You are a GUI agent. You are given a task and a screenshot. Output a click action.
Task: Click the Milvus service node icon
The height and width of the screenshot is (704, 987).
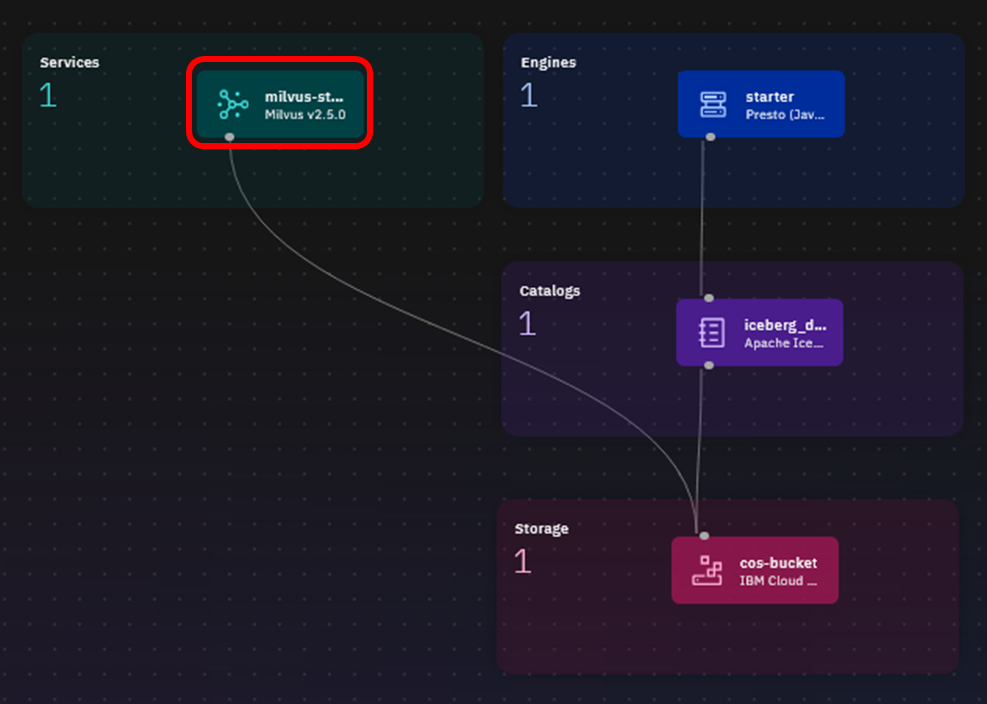point(232,104)
